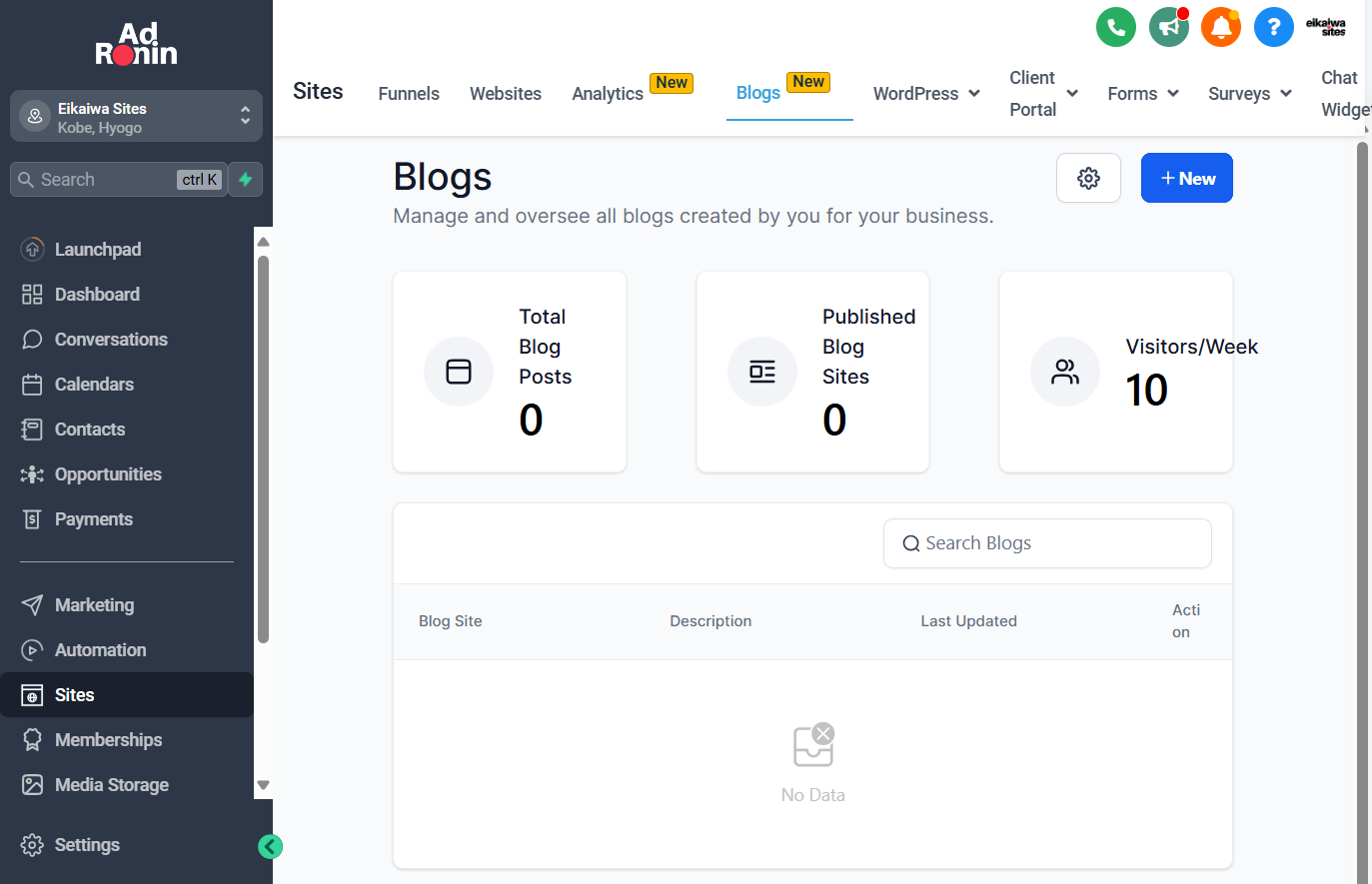
Task: Click the Visitors/Week people icon
Action: click(1065, 372)
